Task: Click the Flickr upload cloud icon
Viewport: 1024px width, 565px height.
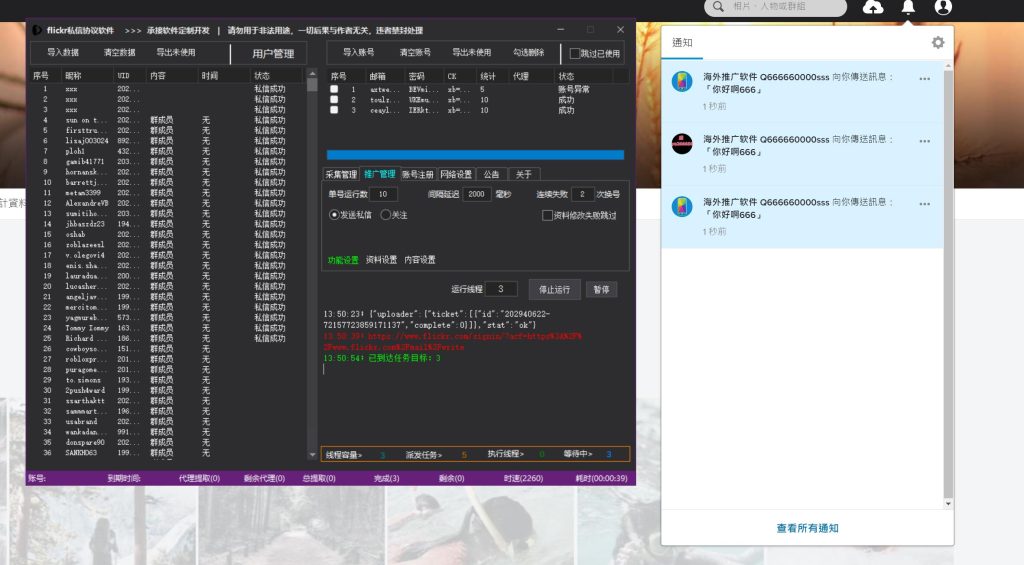Action: click(x=873, y=8)
